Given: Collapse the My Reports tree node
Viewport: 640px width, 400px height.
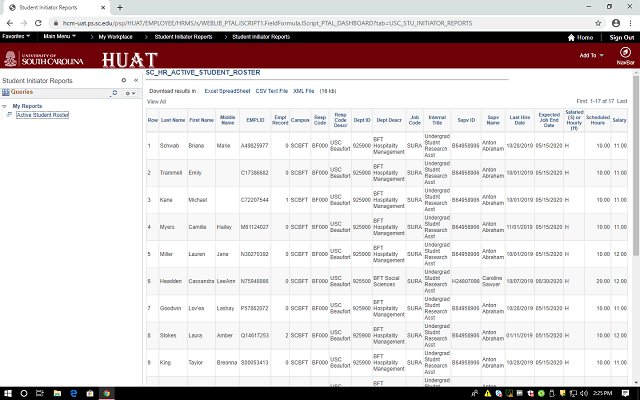Looking at the screenshot, I should [x=4, y=106].
